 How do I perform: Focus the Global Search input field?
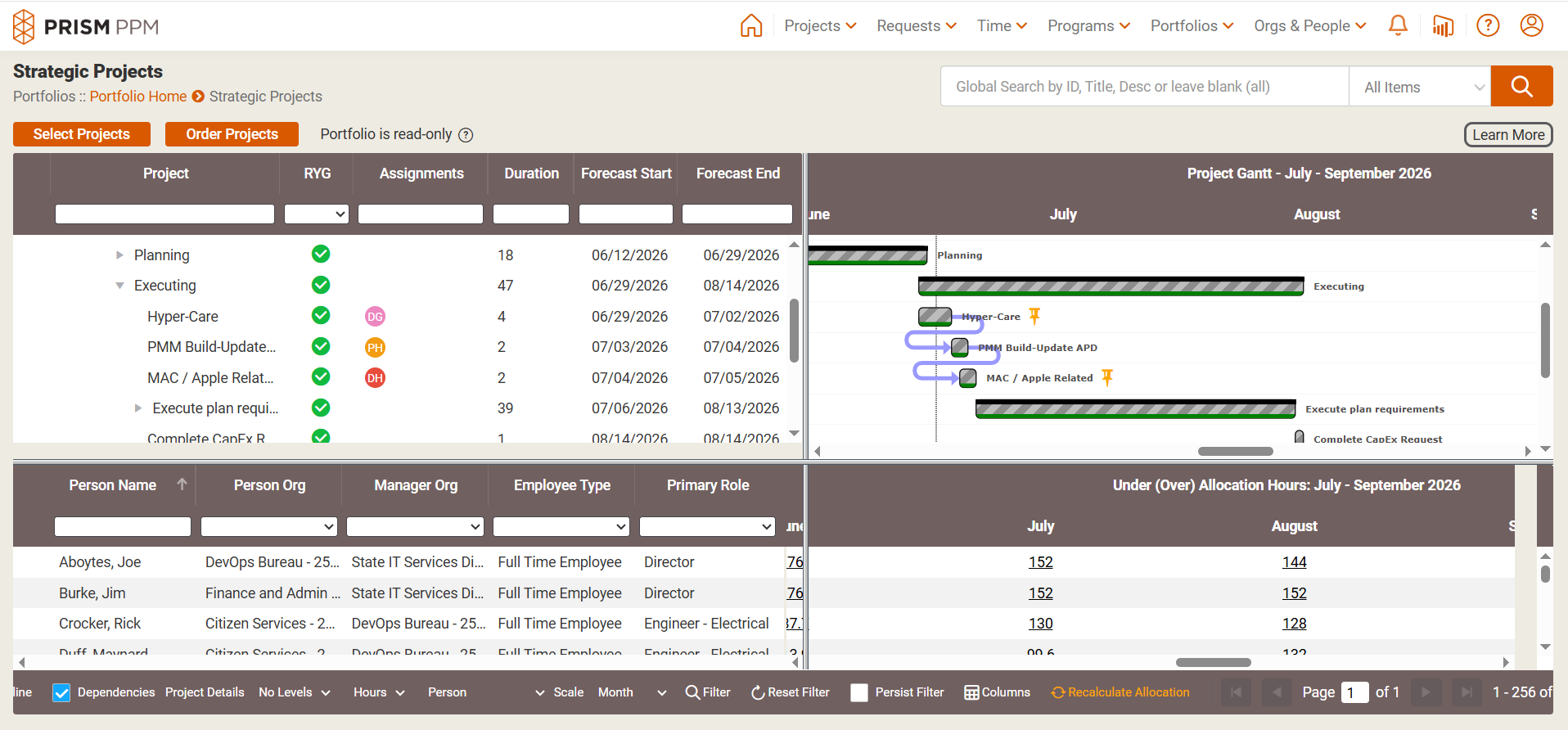(x=1145, y=87)
